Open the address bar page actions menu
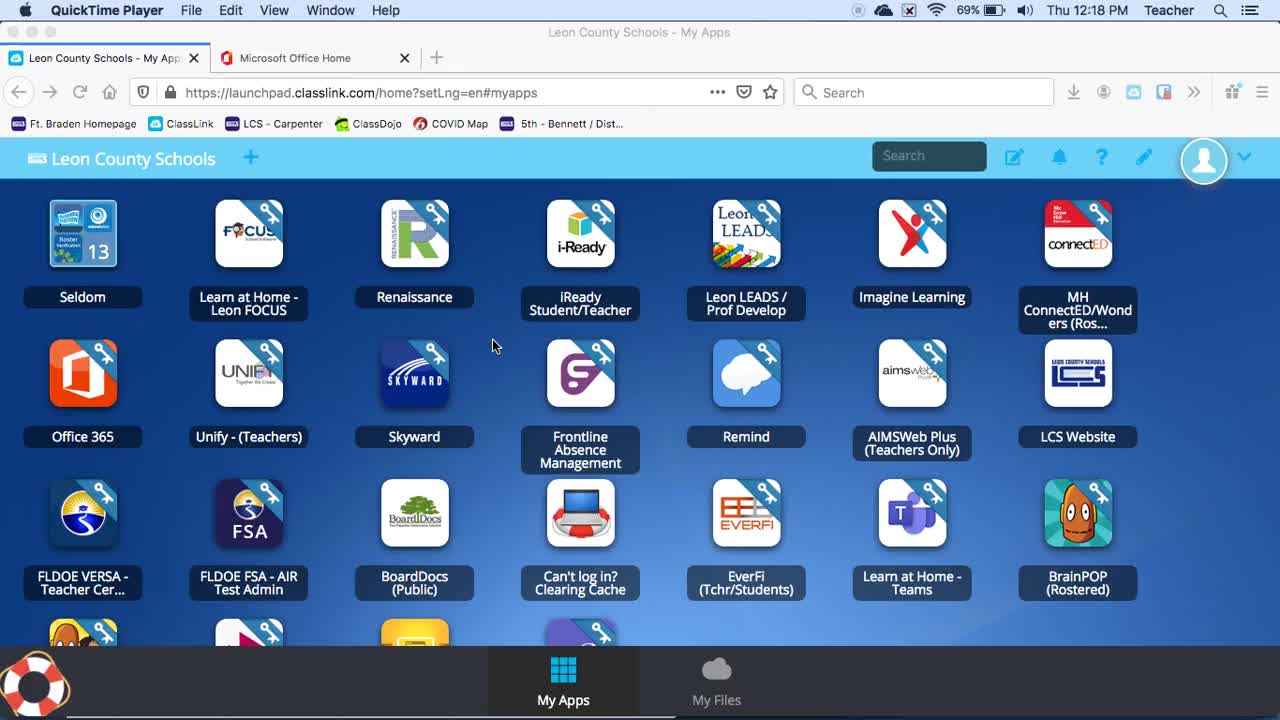 (717, 92)
